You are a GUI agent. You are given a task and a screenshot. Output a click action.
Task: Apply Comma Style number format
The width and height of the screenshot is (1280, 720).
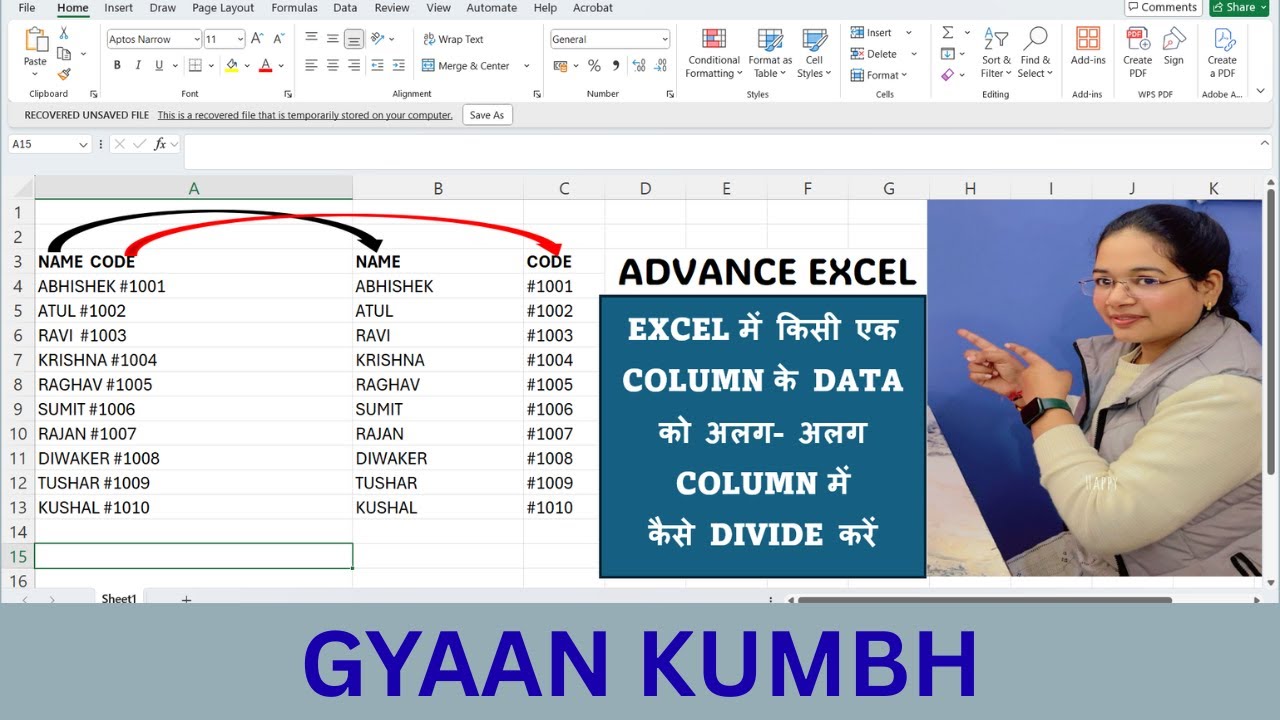pyautogui.click(x=616, y=66)
